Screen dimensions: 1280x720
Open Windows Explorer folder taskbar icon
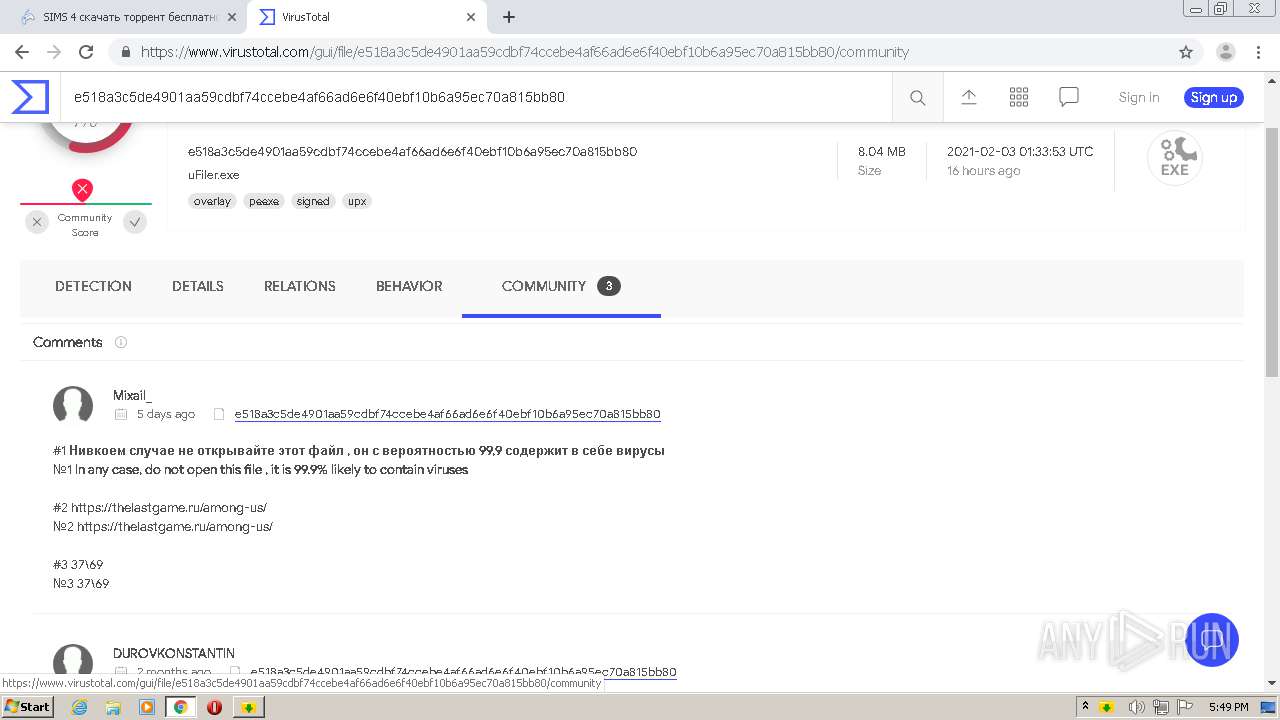113,707
